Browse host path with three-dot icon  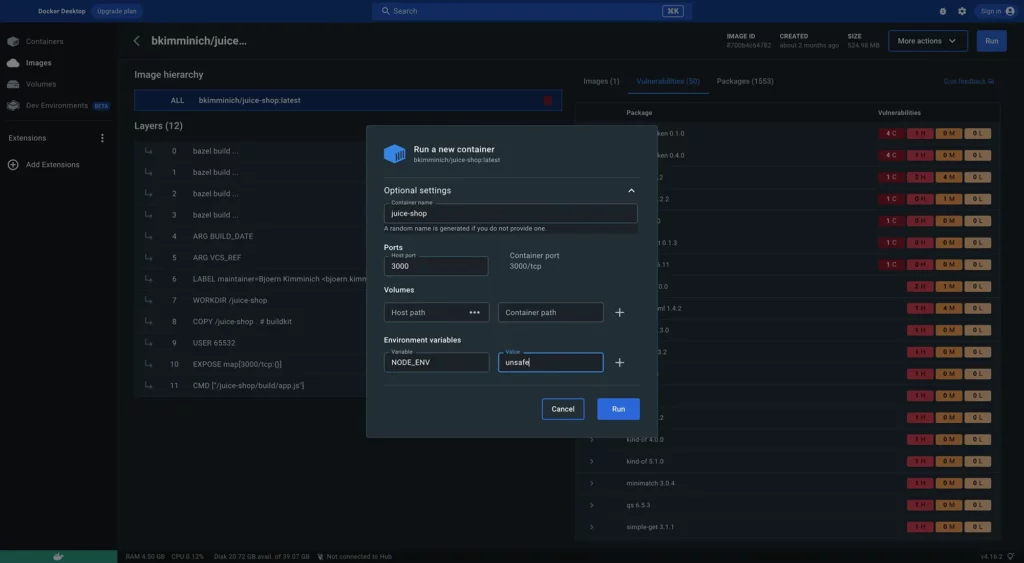tap(475, 312)
